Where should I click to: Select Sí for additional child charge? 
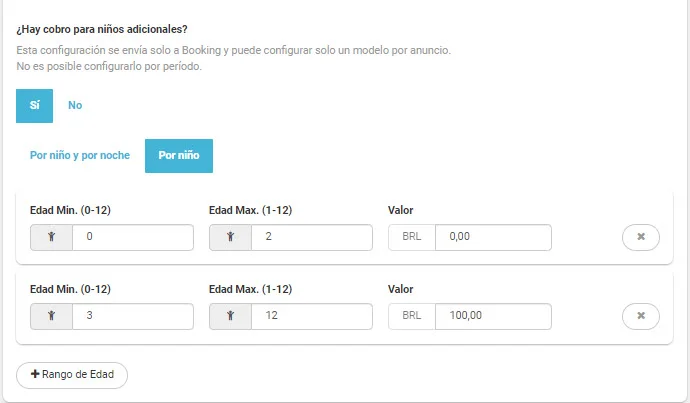point(34,105)
